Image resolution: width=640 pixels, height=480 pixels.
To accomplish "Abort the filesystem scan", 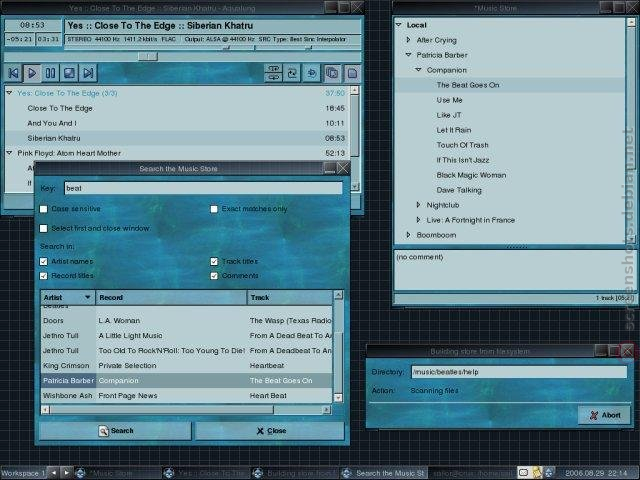I will (x=604, y=416).
